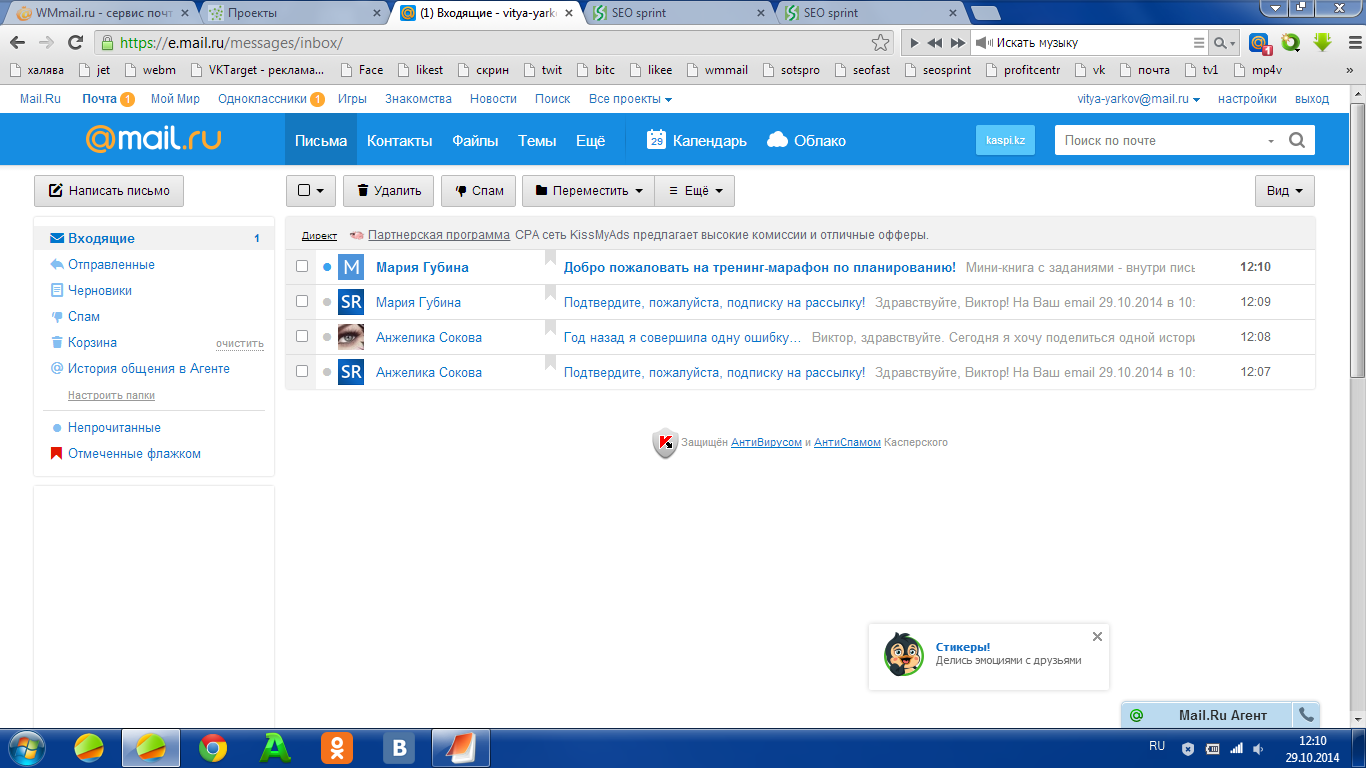Open the Вид view dropdown
The width and height of the screenshot is (1366, 768).
(1285, 191)
